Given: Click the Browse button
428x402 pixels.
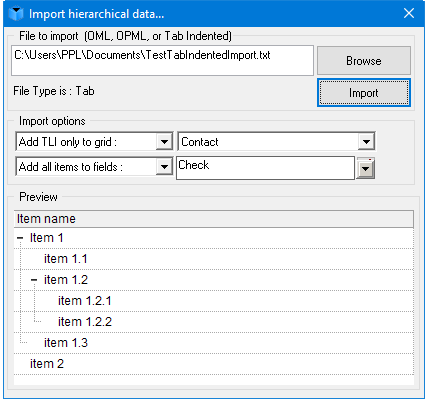Looking at the screenshot, I should pyautogui.click(x=364, y=61).
